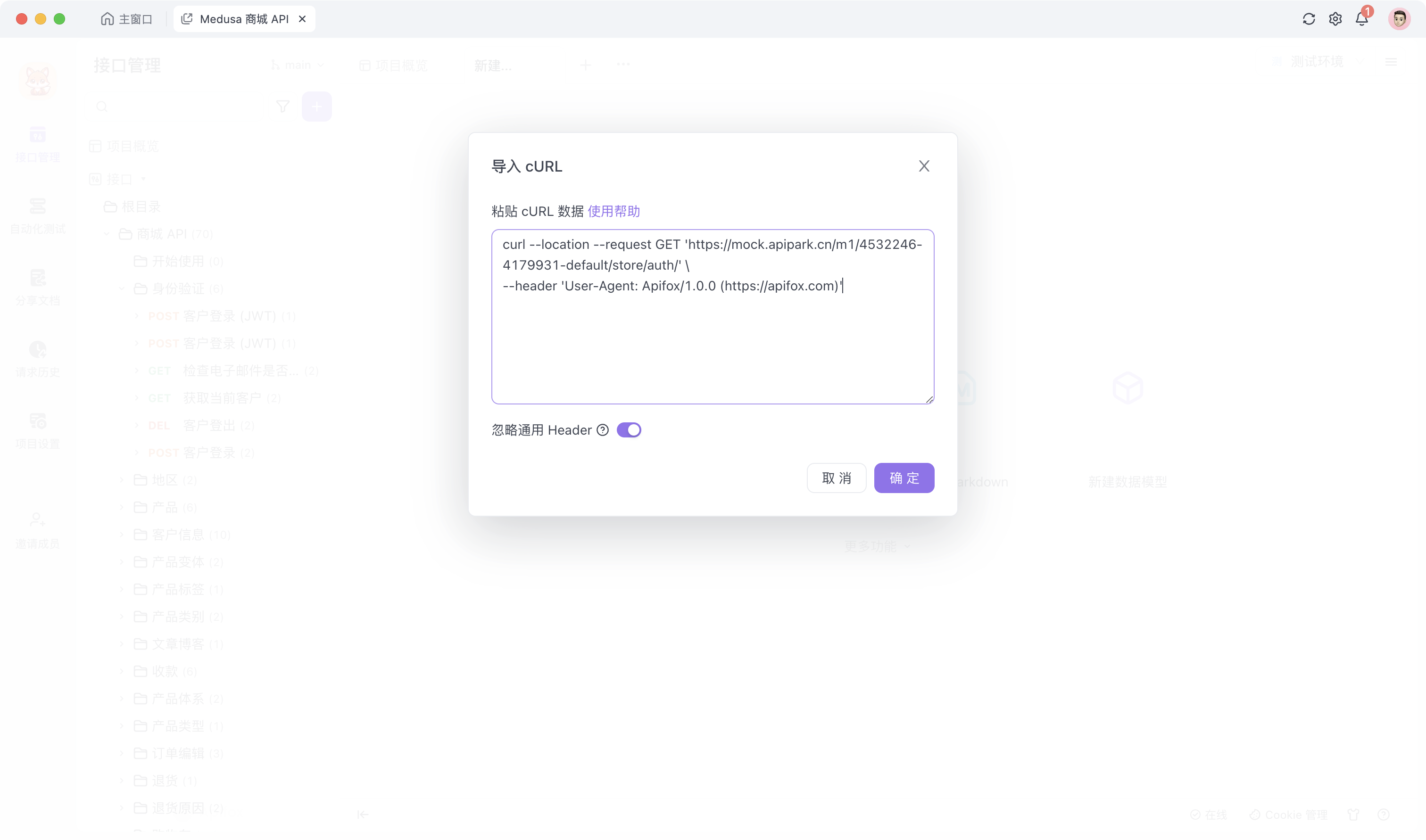
Task: Switch to the Medusa 商城 API tab
Action: [x=243, y=19]
